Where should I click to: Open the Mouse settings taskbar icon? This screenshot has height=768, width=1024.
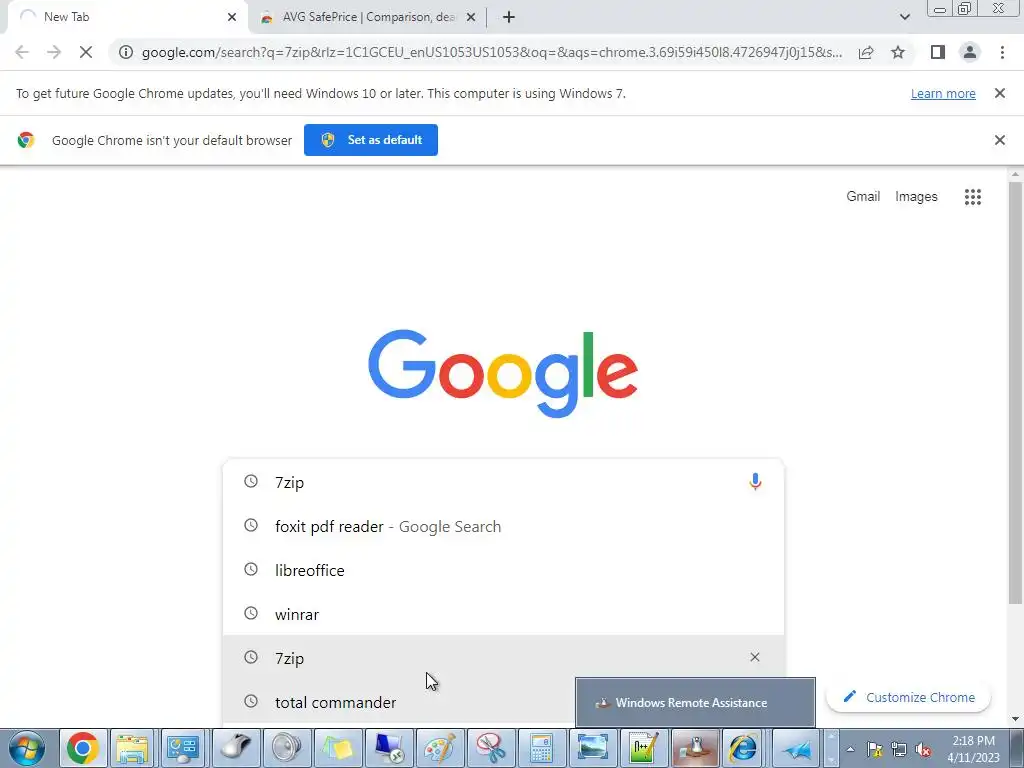point(235,748)
